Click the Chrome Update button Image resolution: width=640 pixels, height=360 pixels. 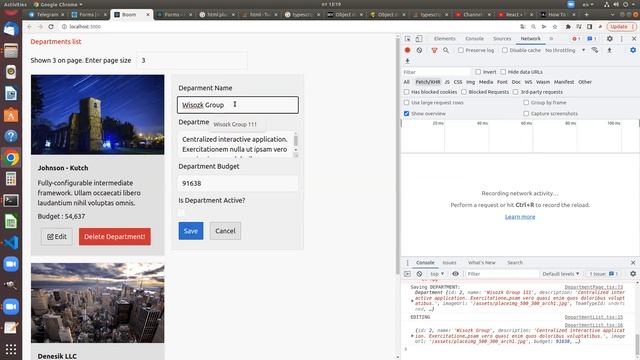point(621,27)
